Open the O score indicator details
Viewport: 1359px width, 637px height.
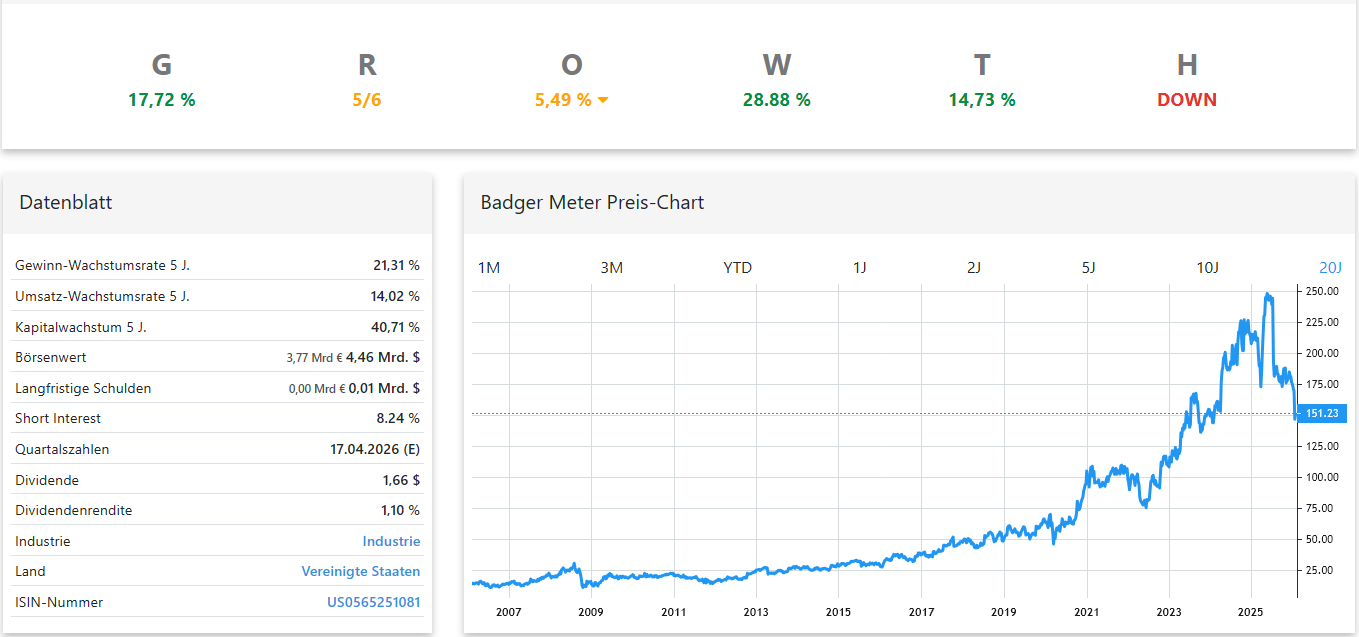[571, 80]
